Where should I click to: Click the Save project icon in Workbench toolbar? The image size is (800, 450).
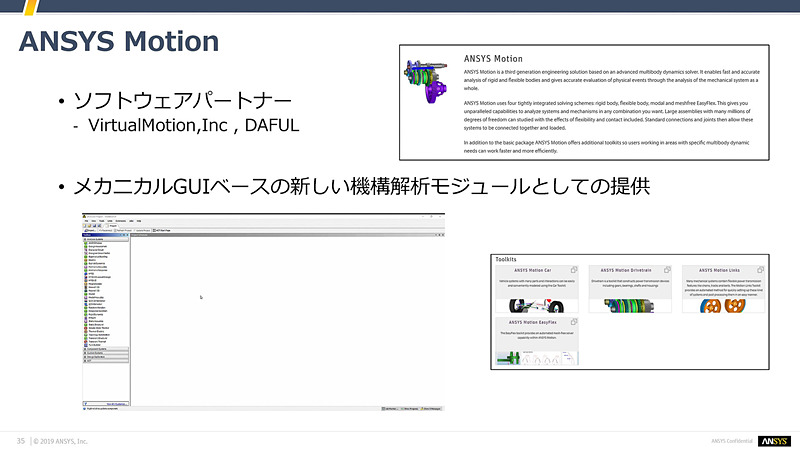94,226
